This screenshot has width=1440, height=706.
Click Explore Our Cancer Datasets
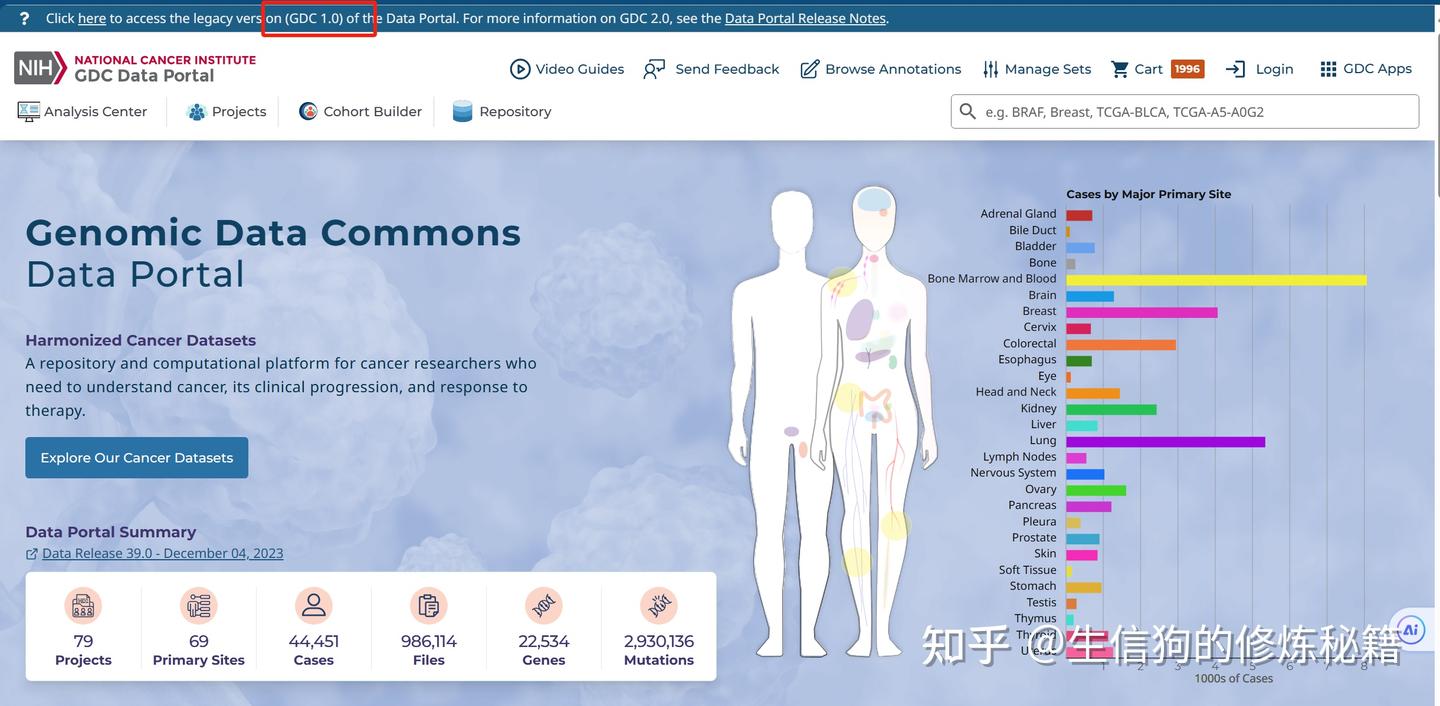[x=136, y=457]
